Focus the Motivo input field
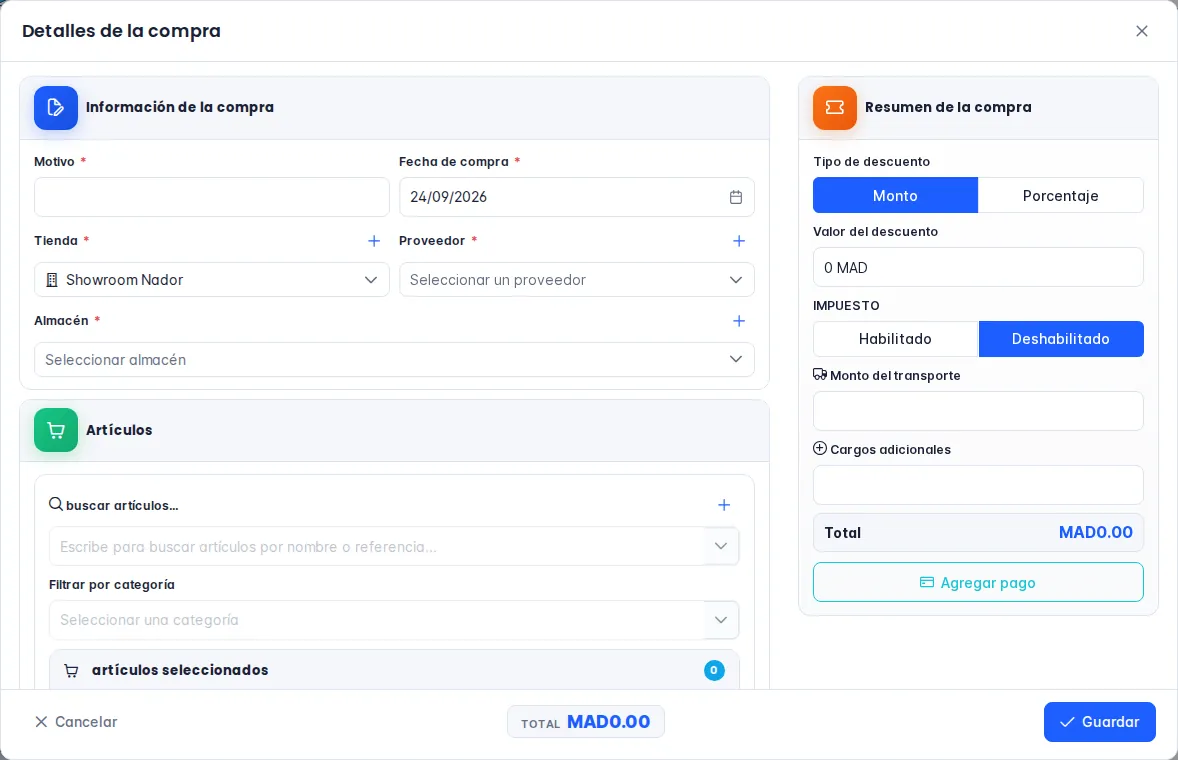 tap(212, 197)
